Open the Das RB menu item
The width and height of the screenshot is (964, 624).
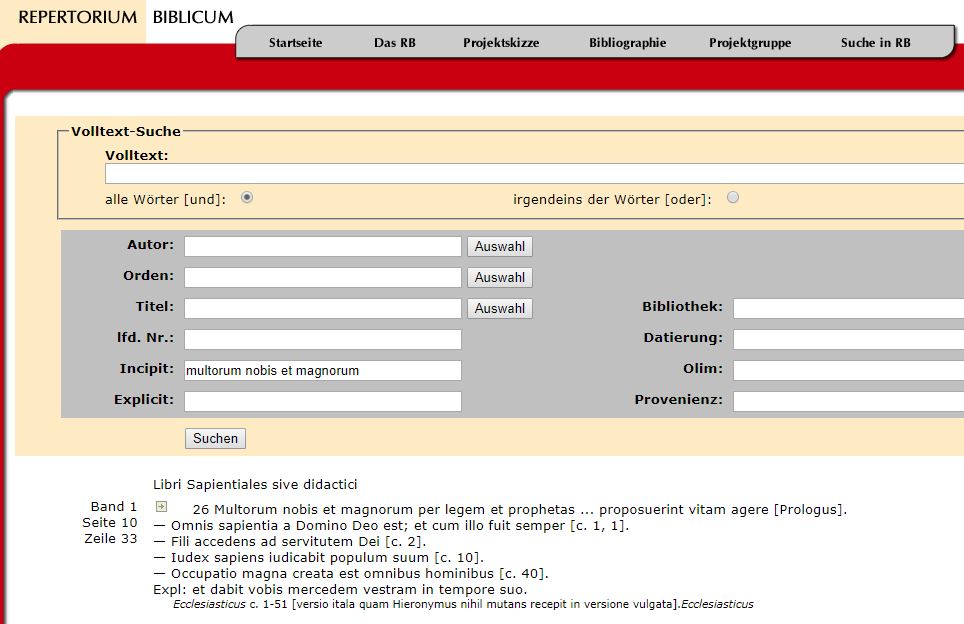(395, 43)
